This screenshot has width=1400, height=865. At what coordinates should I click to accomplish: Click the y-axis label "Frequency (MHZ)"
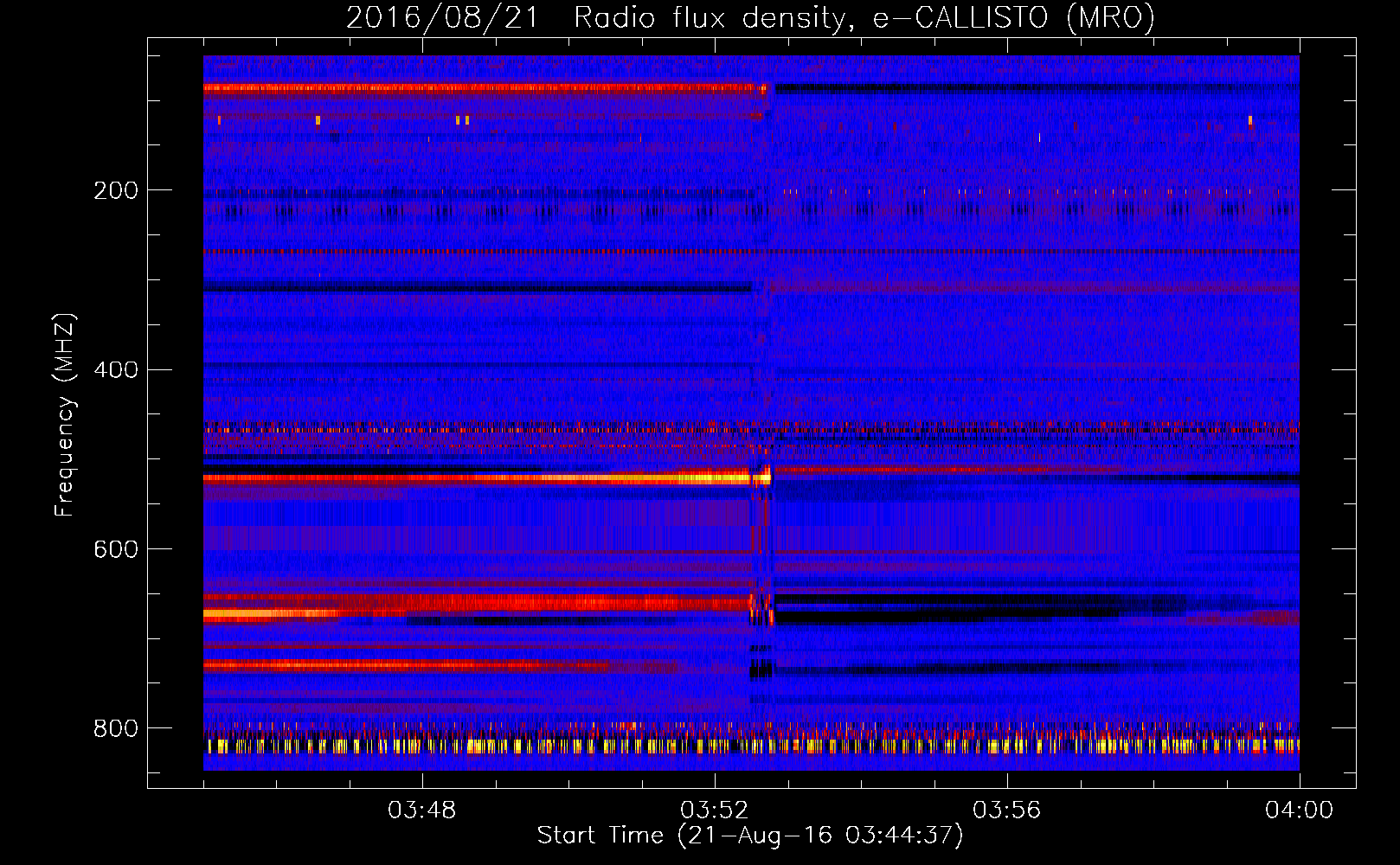(65, 414)
